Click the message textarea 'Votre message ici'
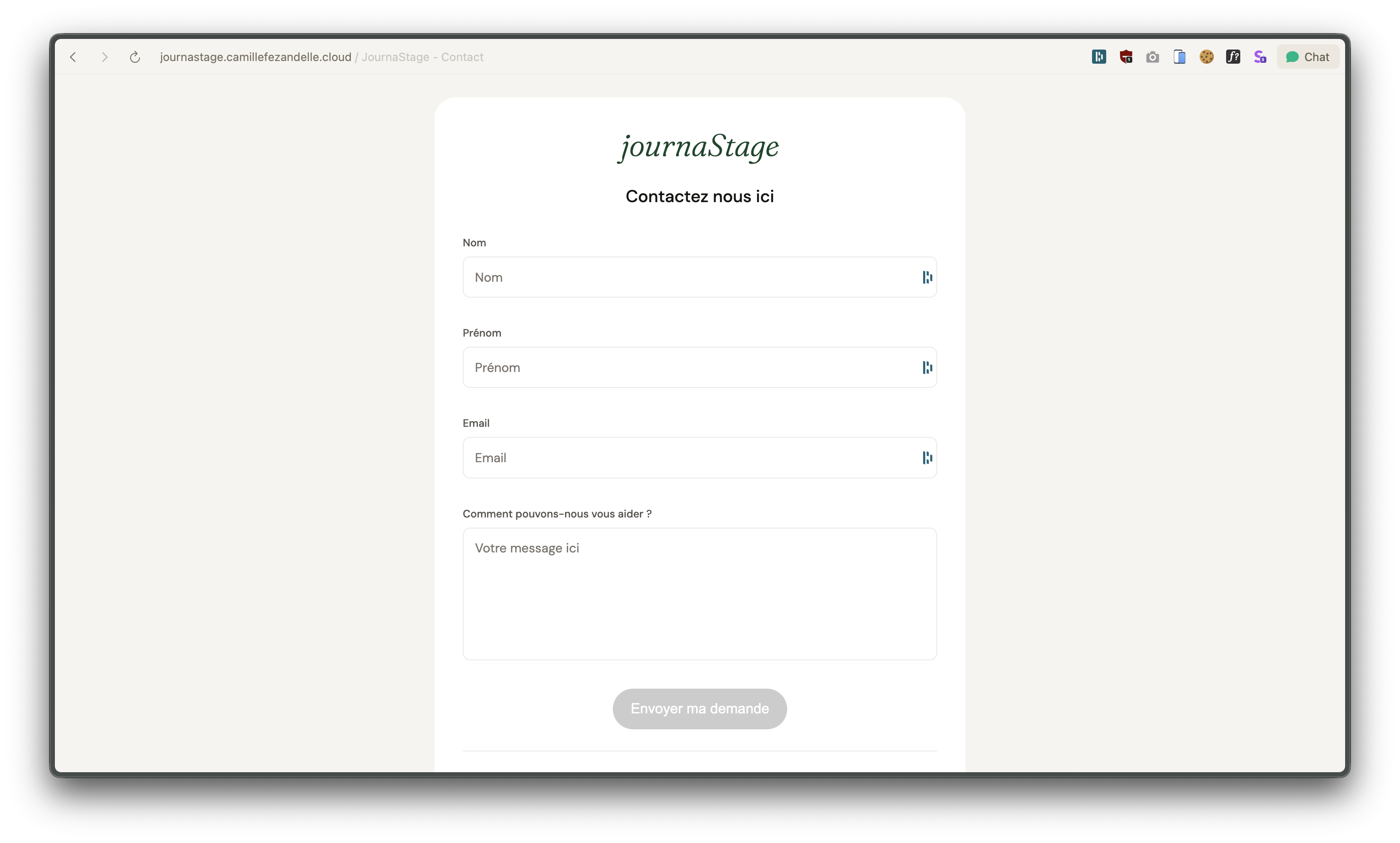This screenshot has width=1400, height=843. [x=700, y=594]
